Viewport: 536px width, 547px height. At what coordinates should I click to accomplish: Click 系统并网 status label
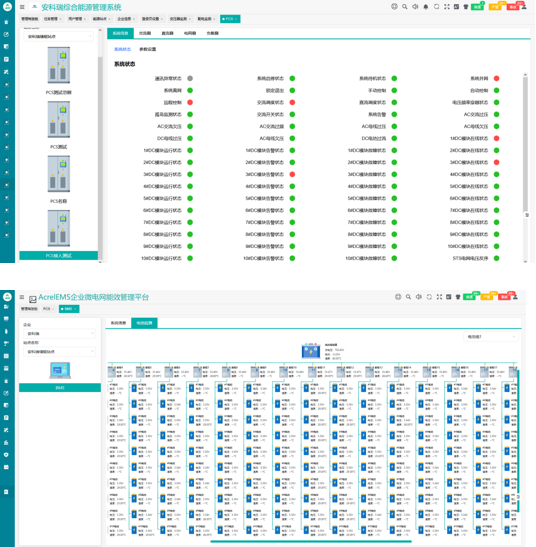pos(479,78)
